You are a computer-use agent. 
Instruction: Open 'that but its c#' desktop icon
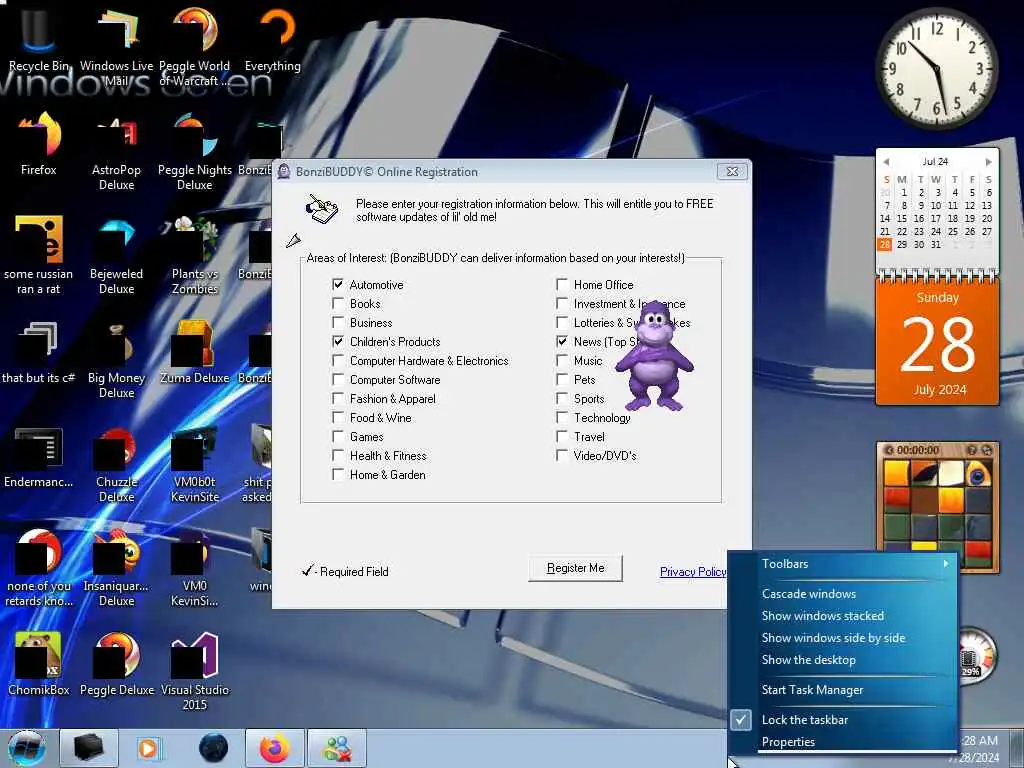click(x=39, y=353)
